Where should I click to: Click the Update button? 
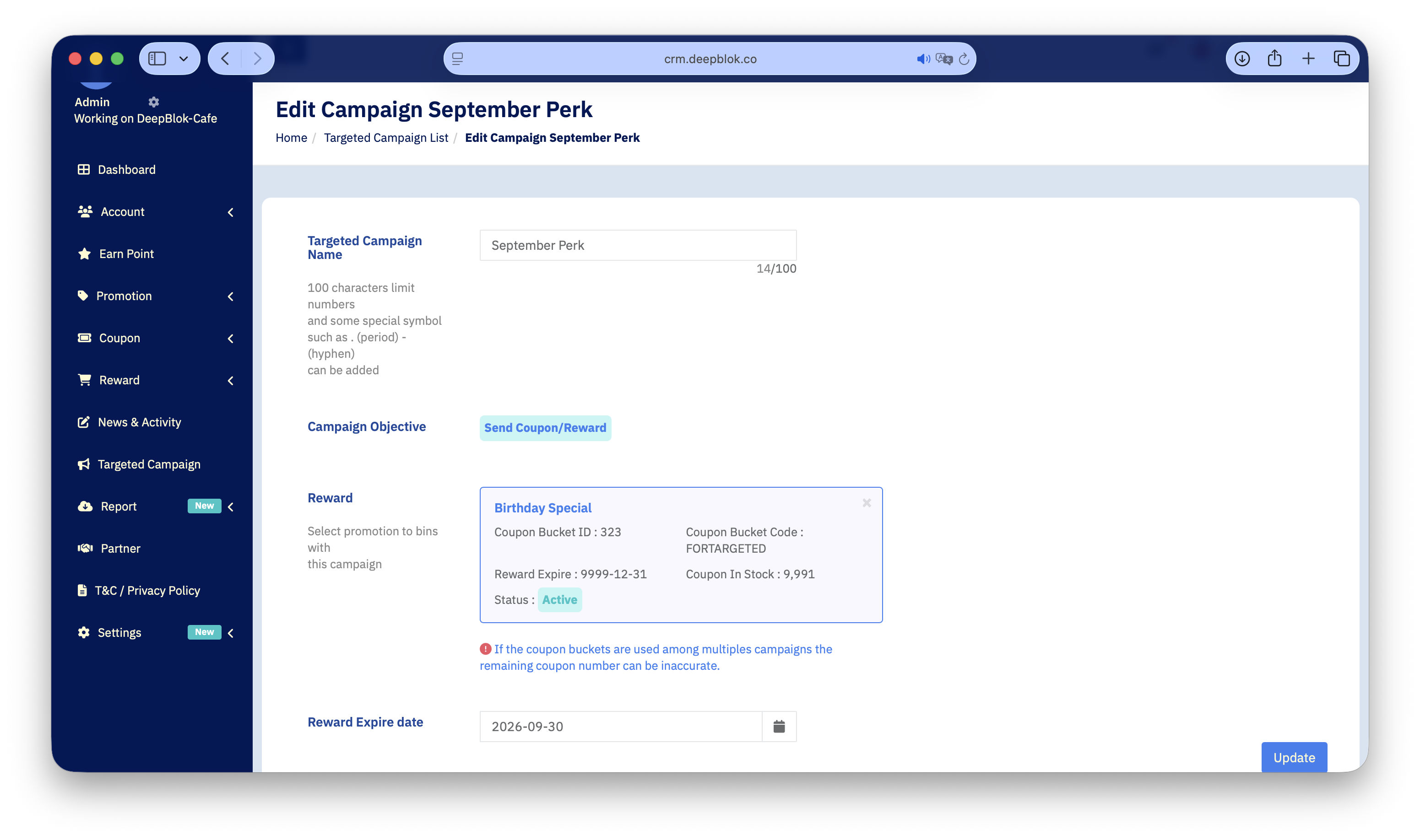[1294, 757]
